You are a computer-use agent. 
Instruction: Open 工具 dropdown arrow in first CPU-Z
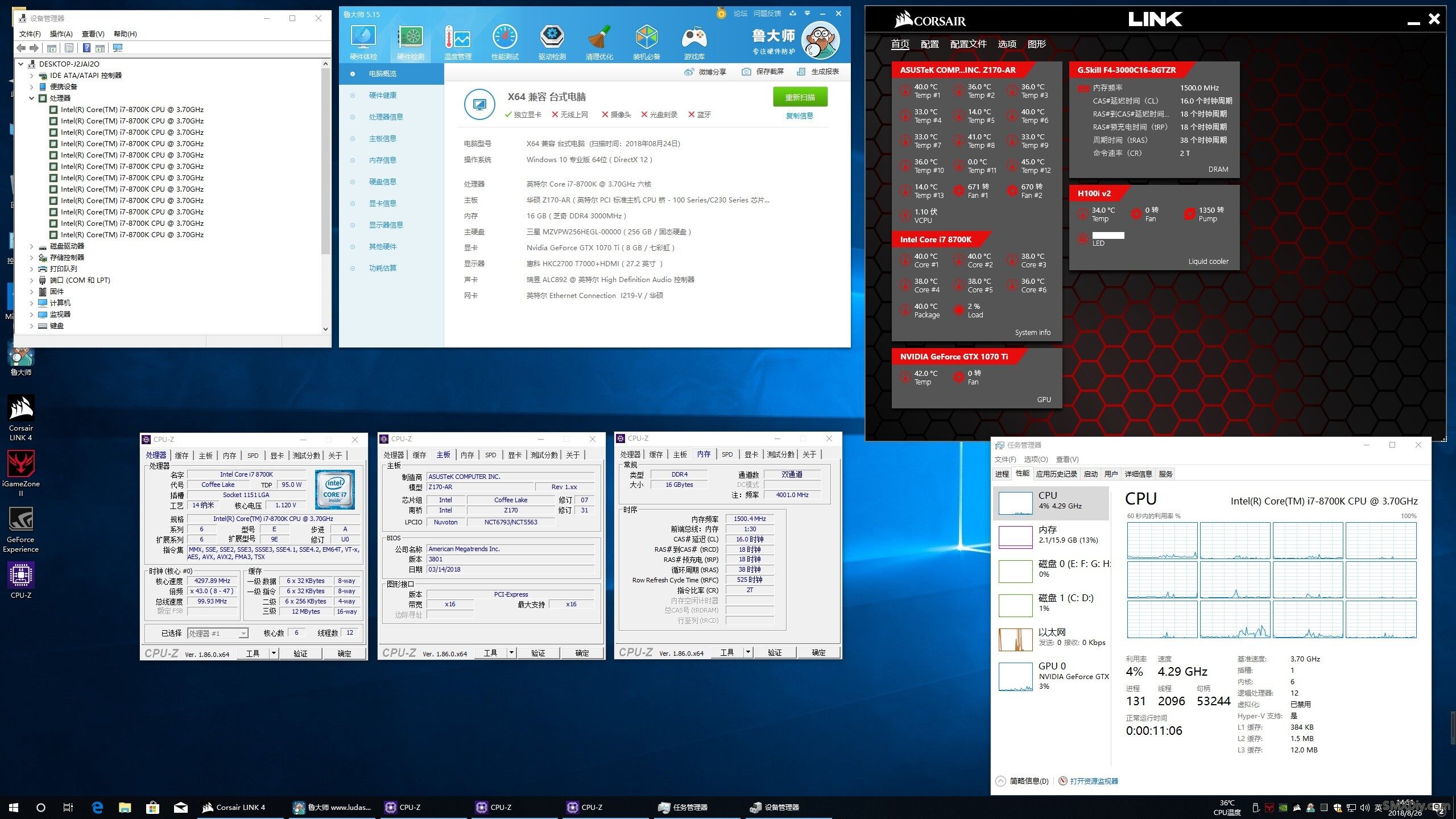(274, 653)
